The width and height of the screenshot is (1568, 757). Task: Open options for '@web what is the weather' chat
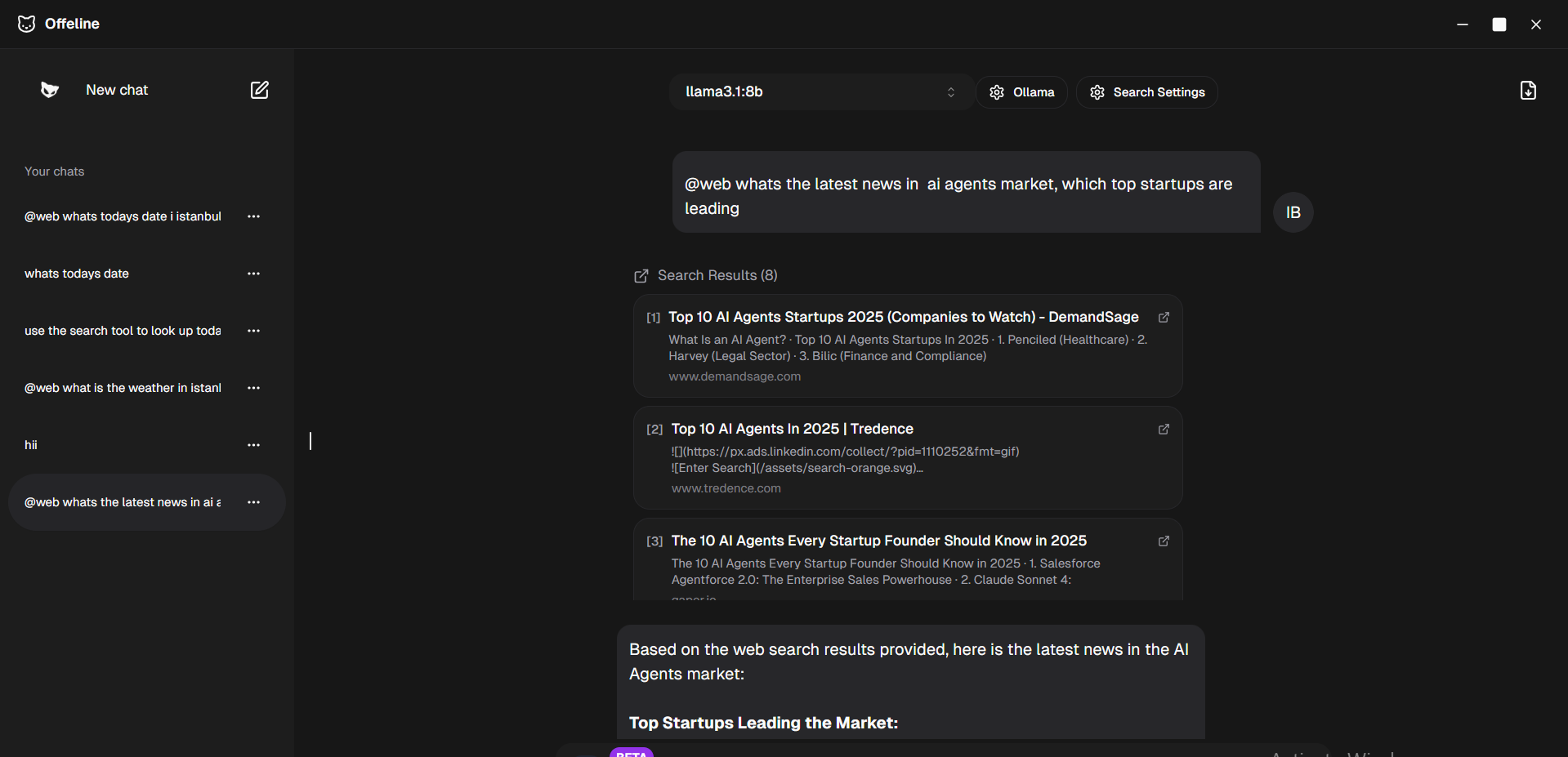[x=253, y=388]
